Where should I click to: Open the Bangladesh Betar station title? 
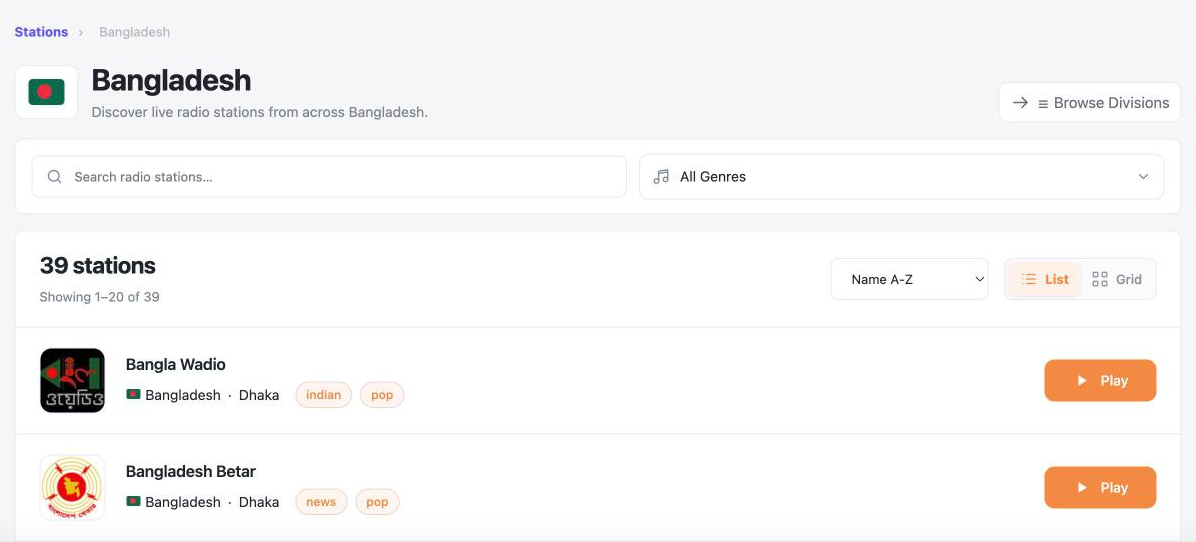point(191,472)
